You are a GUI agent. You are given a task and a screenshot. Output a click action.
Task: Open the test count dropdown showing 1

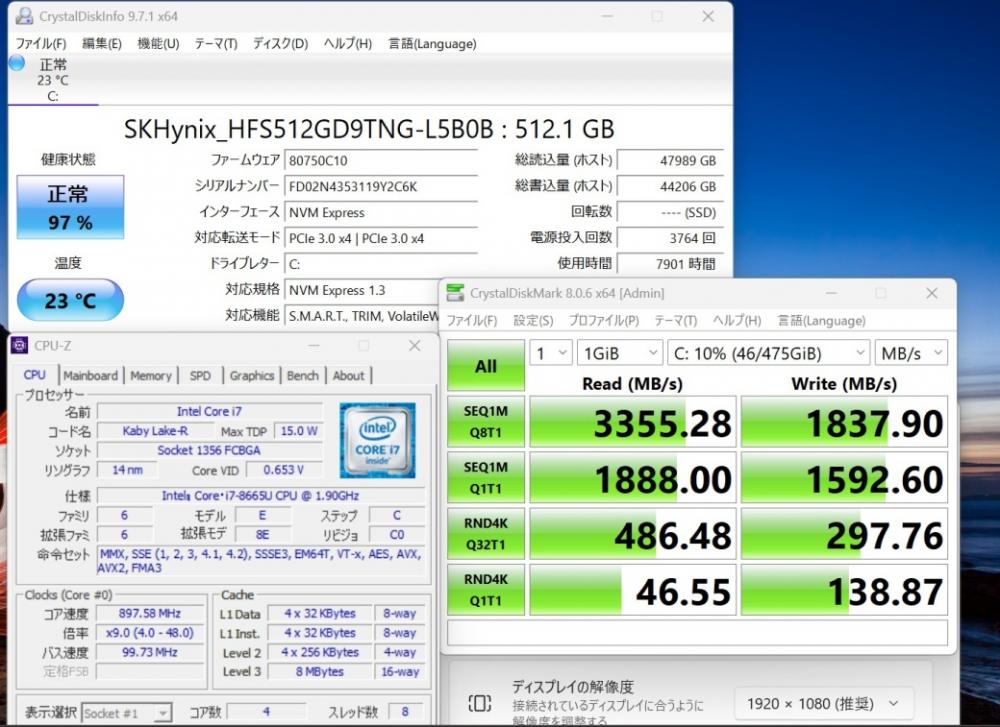click(x=550, y=353)
